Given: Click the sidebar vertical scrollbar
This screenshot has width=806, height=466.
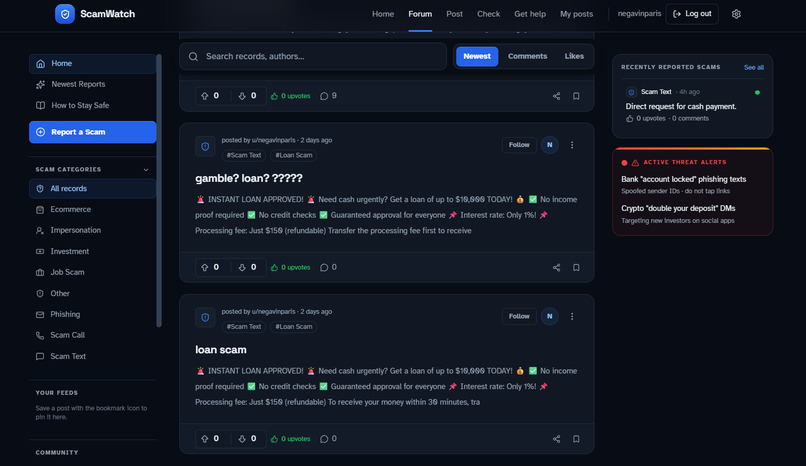Looking at the screenshot, I should (x=159, y=190).
